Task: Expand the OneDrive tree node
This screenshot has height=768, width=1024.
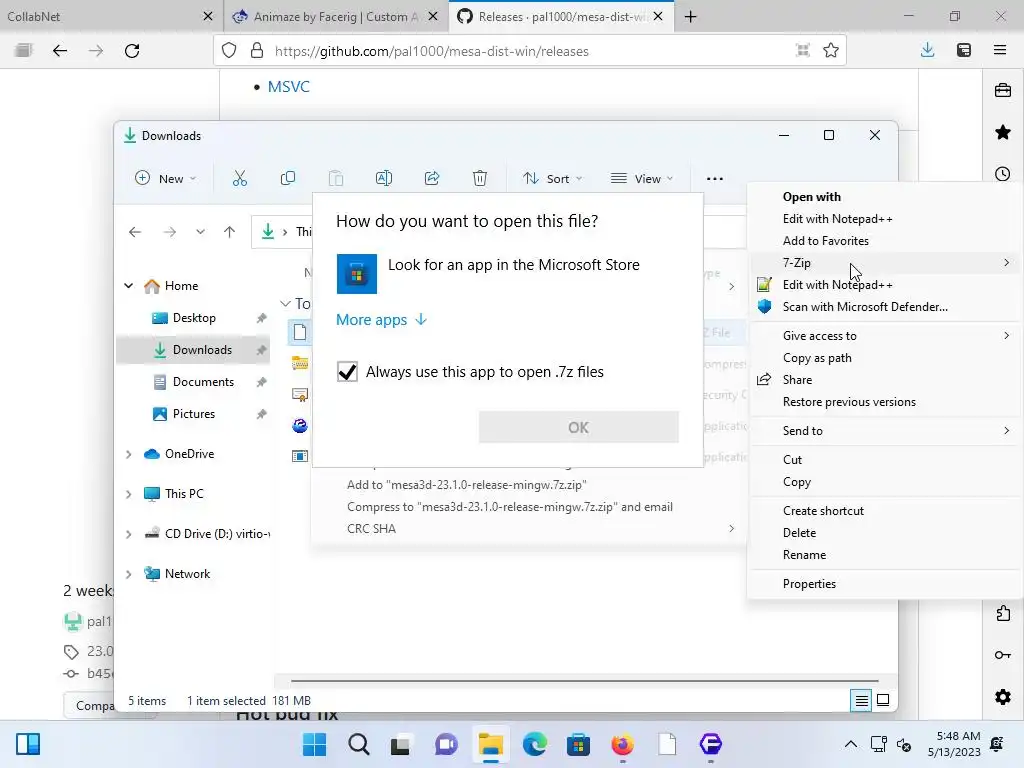Action: [129, 454]
